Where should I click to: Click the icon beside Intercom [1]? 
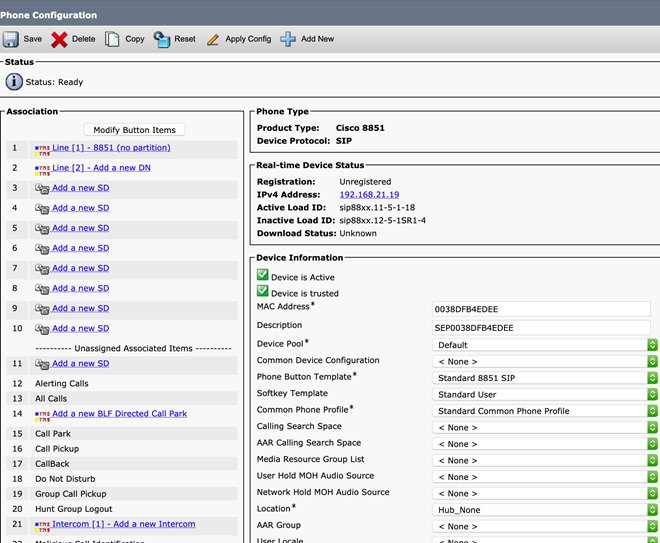point(42,527)
